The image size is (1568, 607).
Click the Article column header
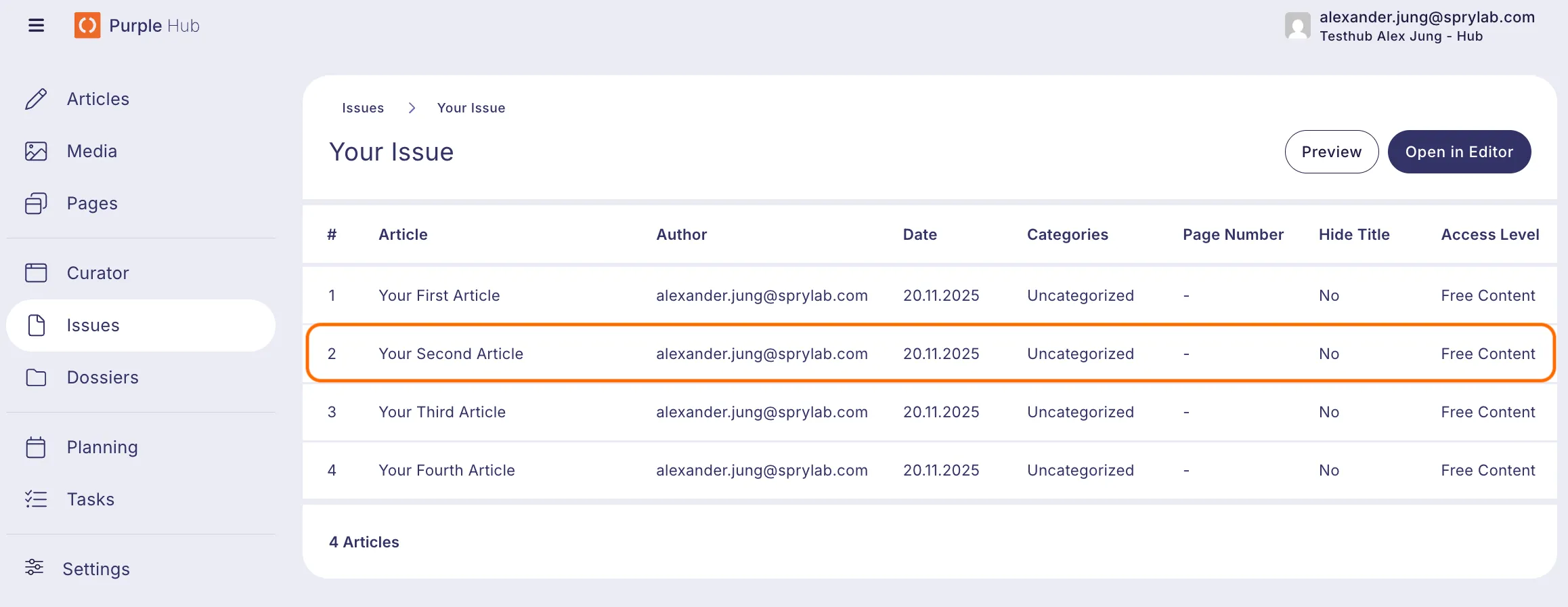(403, 234)
